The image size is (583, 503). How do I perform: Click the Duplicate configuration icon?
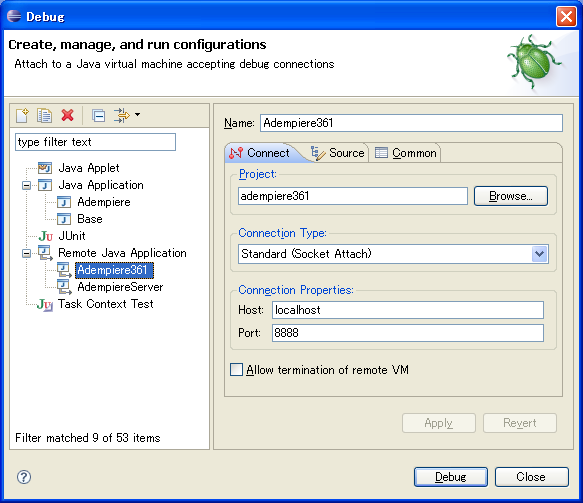click(45, 115)
